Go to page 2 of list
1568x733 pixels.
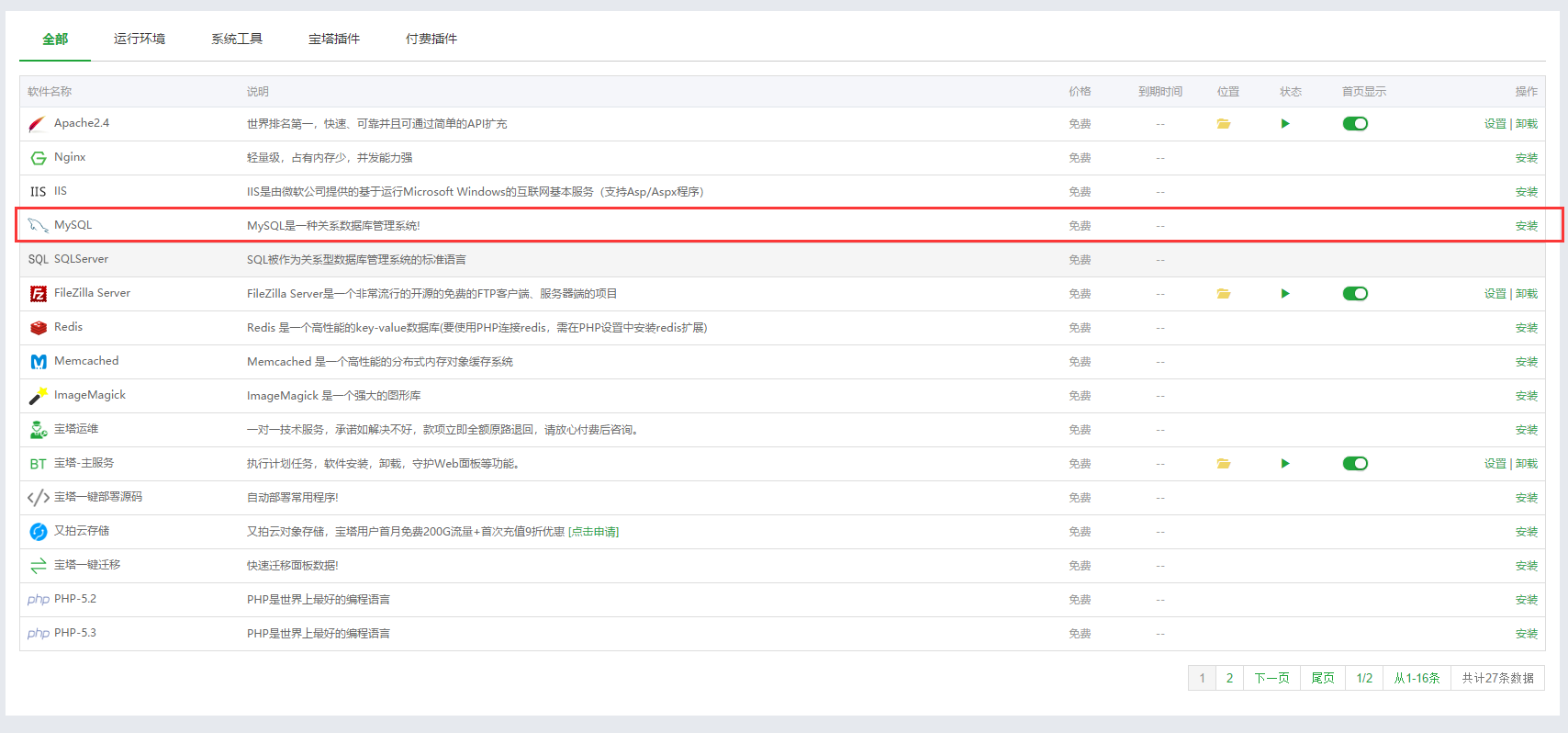point(1229,678)
